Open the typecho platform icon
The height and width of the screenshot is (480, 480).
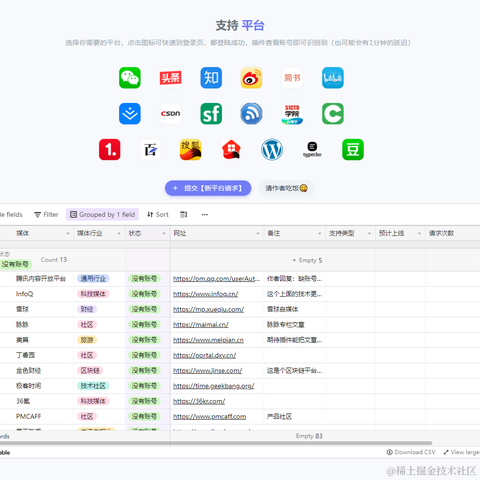click(x=312, y=149)
